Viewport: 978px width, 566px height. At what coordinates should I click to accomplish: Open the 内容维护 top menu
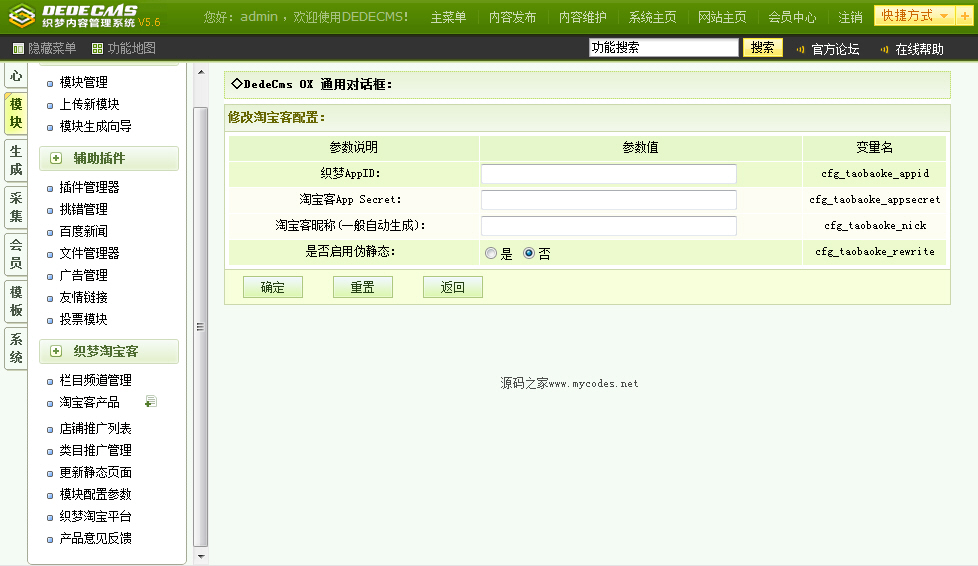pyautogui.click(x=582, y=17)
